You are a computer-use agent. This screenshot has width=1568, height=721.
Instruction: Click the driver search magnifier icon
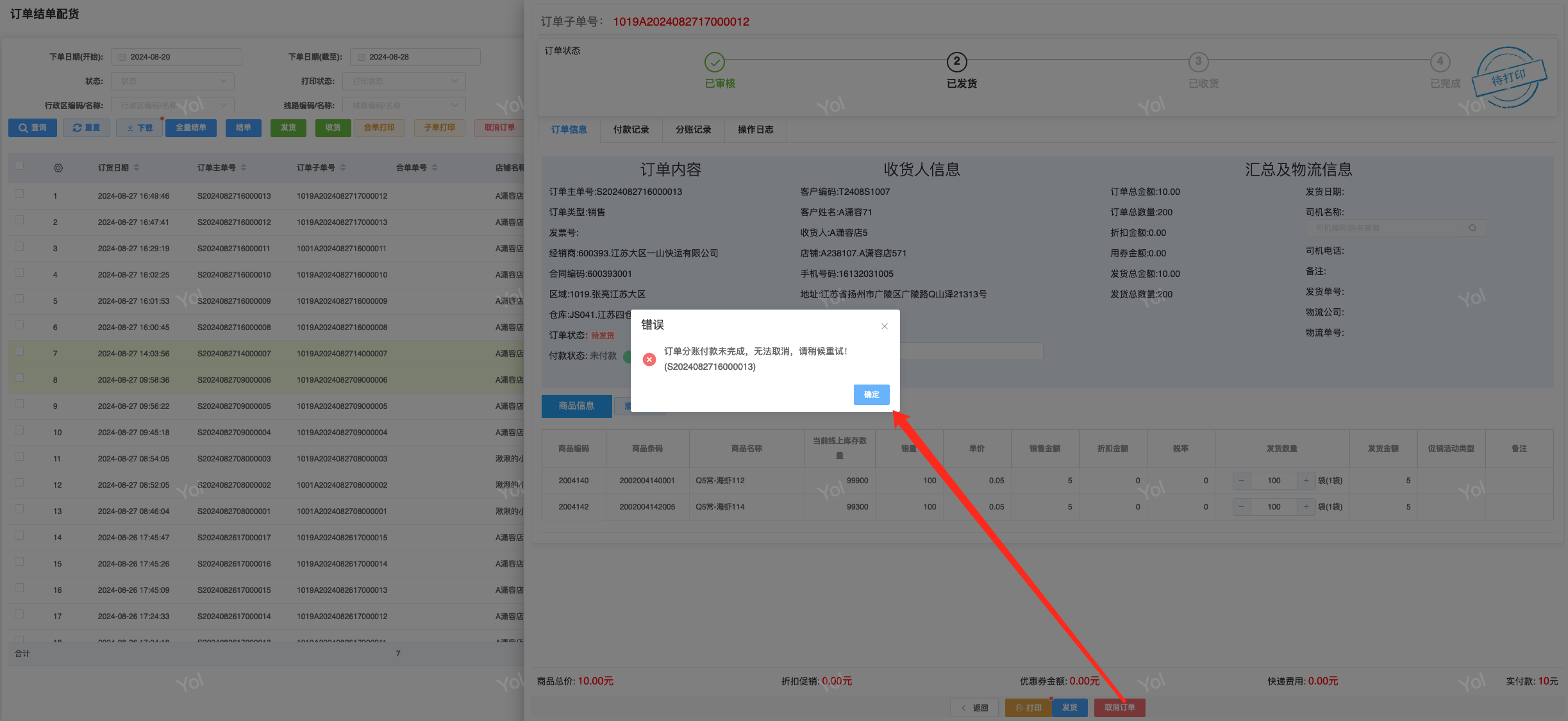(1472, 228)
